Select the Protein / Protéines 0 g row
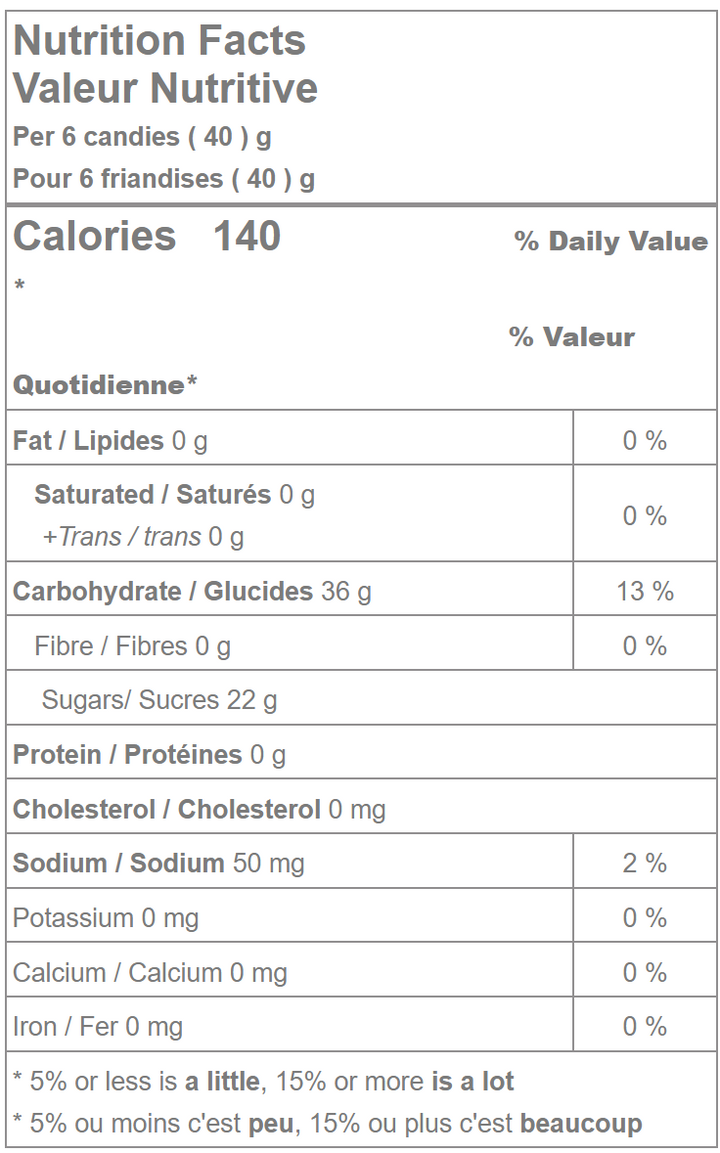The image size is (720, 1153). coord(149,755)
